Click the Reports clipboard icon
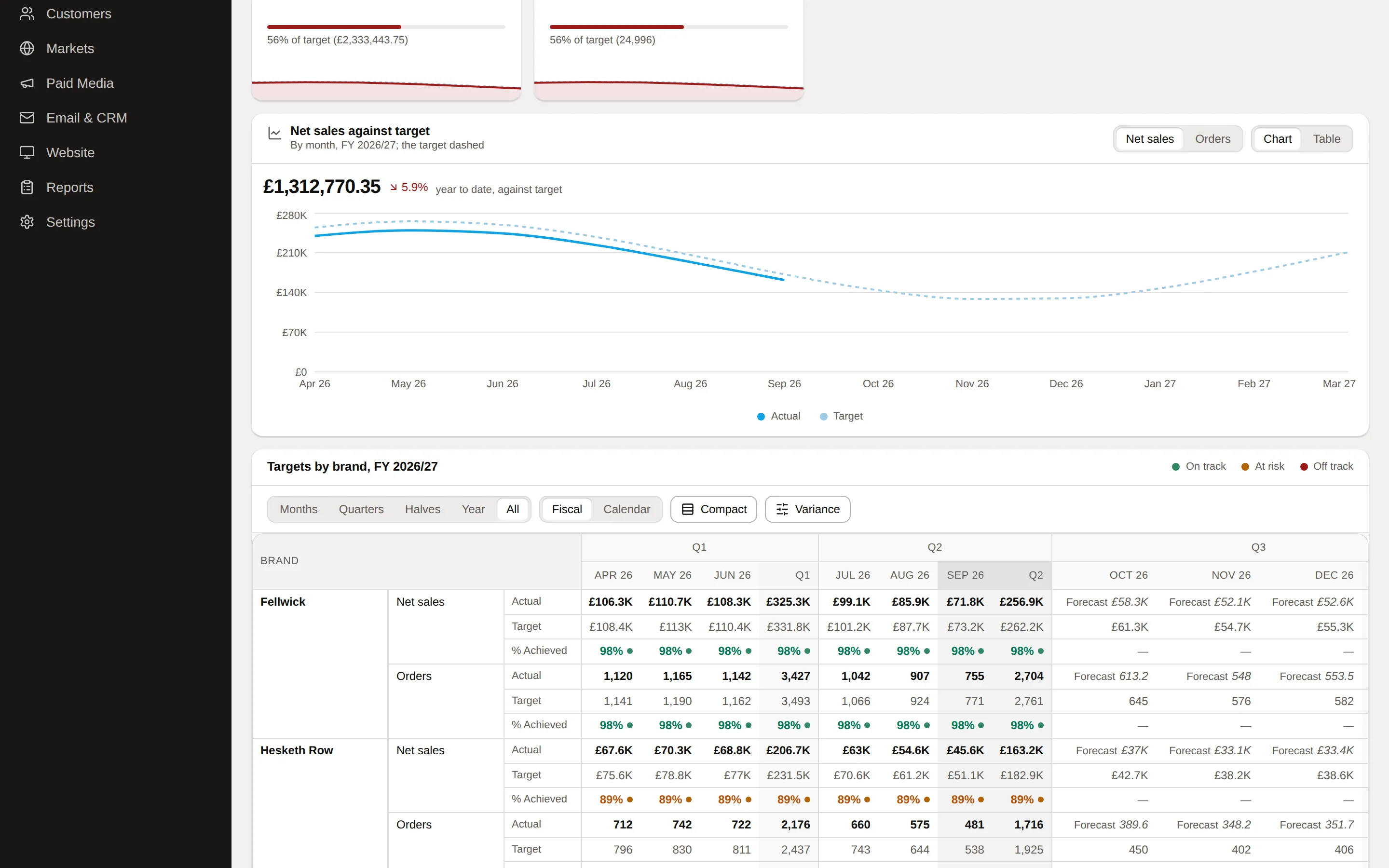The height and width of the screenshot is (868, 1389). [27, 187]
